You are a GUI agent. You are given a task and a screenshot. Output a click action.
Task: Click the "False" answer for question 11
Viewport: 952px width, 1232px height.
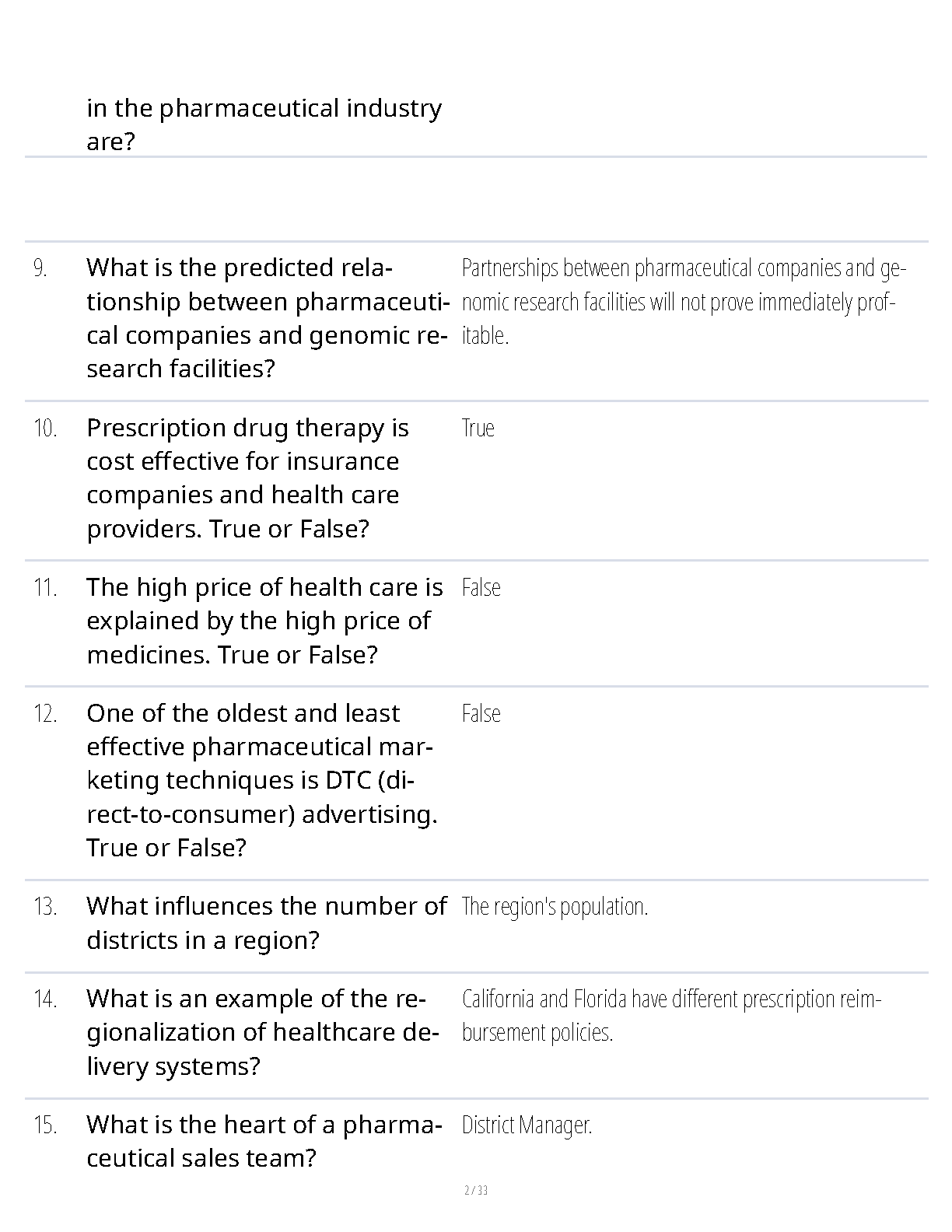point(481,588)
